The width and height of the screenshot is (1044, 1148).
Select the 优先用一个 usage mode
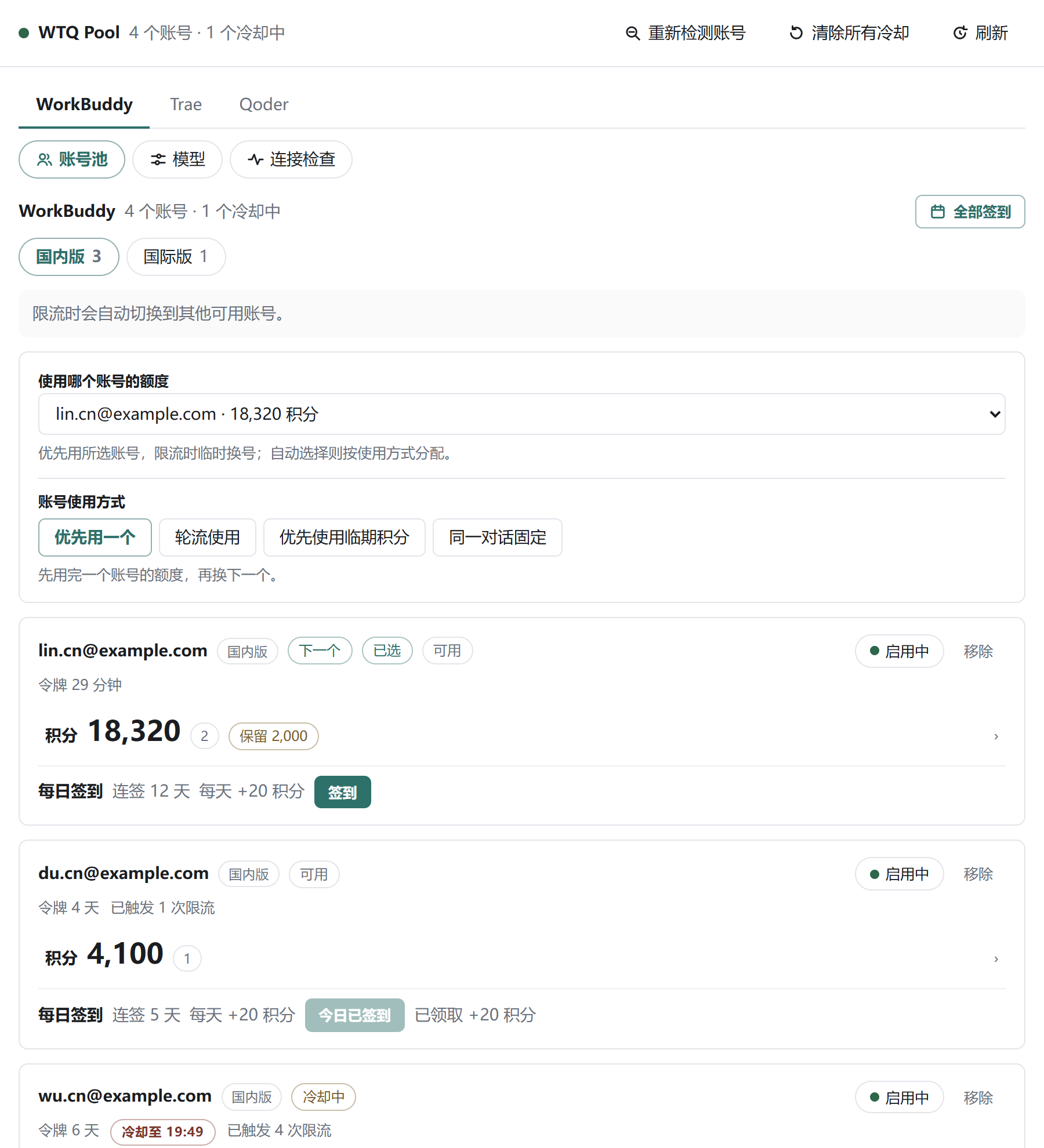95,537
